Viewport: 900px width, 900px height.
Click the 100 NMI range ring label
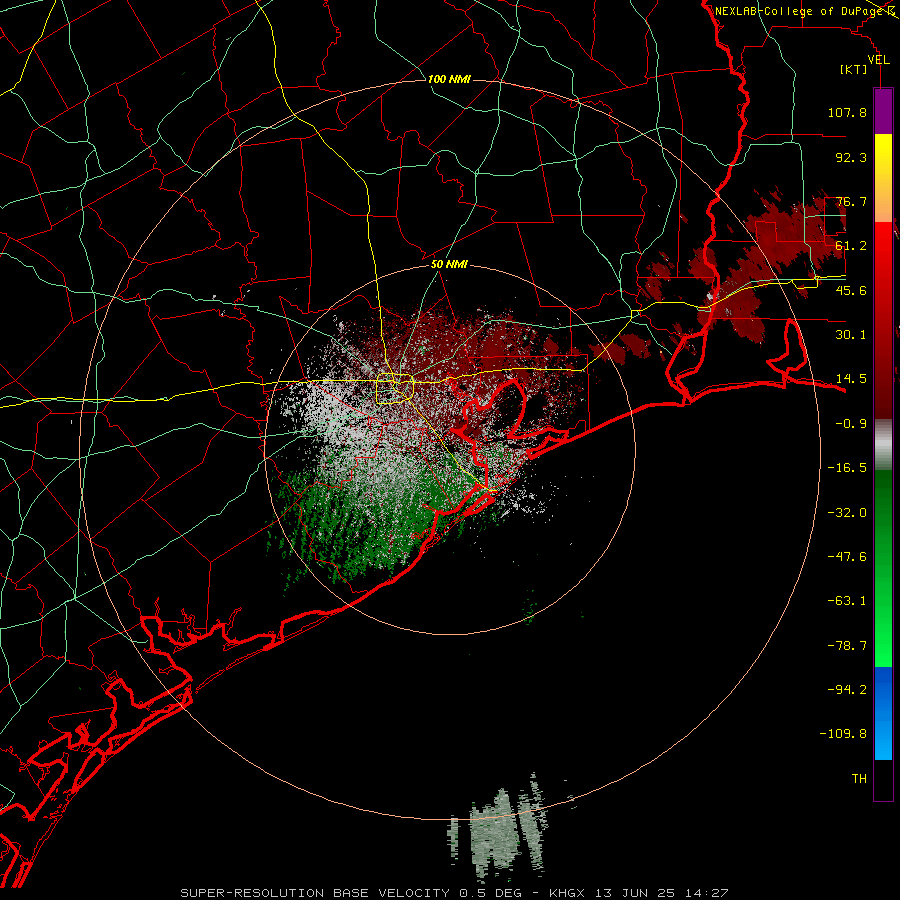449,79
